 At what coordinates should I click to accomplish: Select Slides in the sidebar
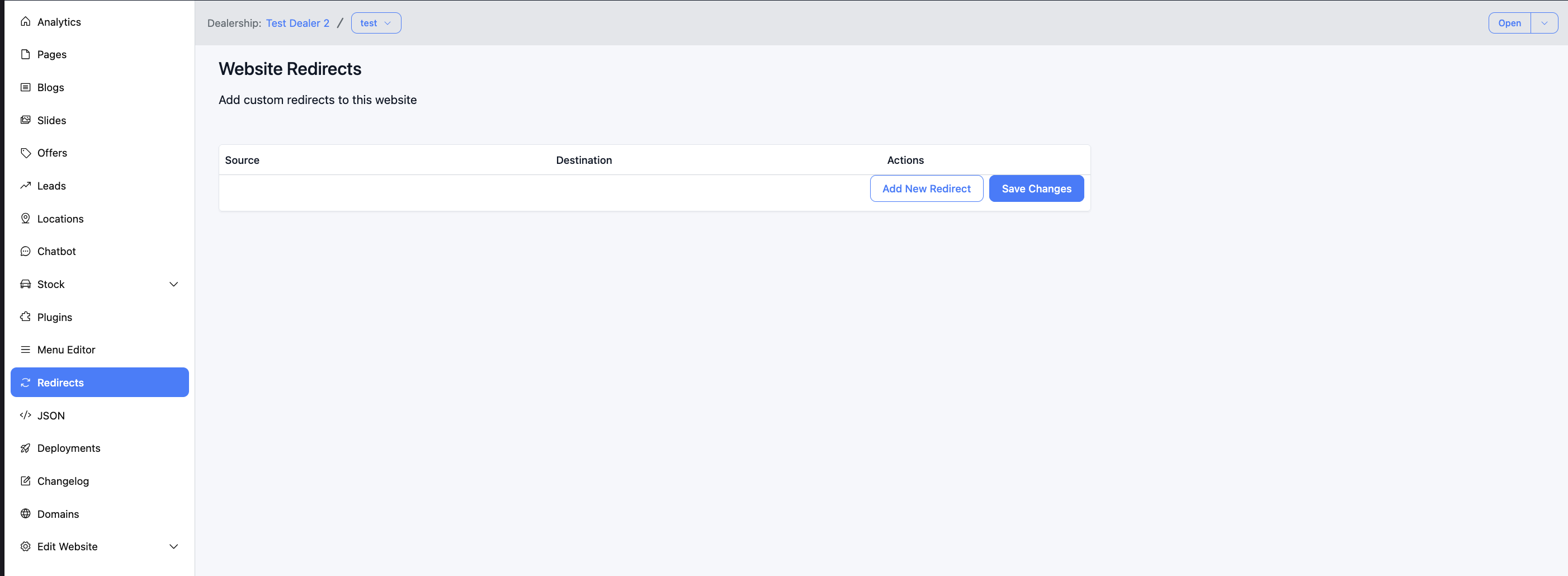tap(100, 120)
